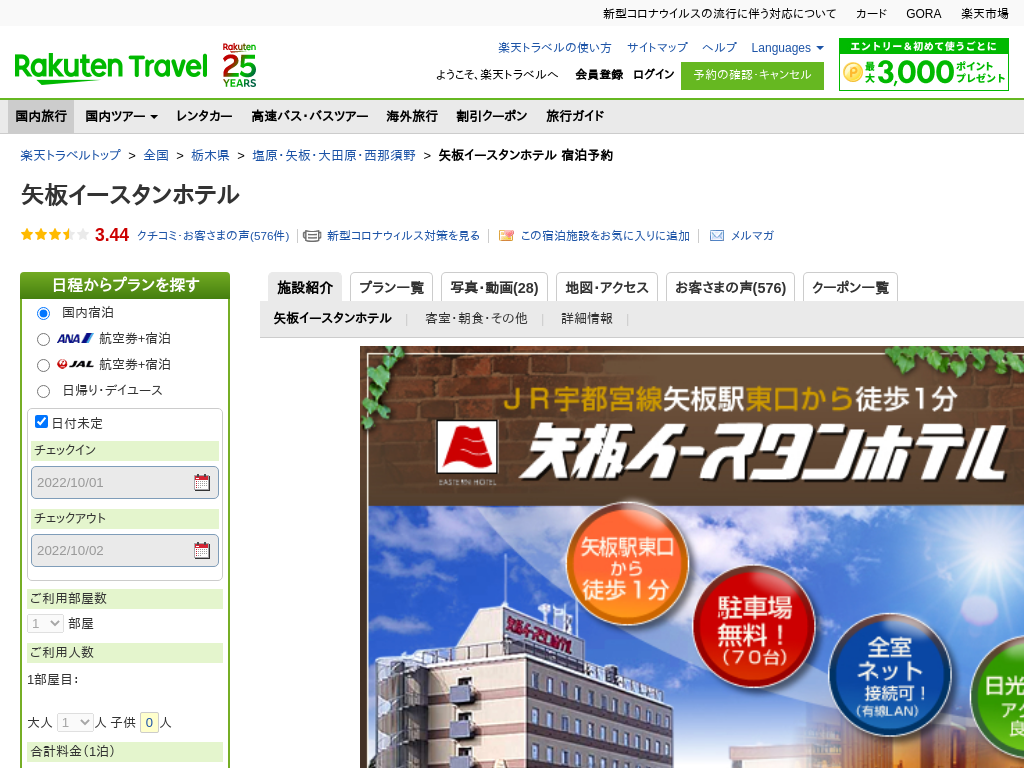
Task: Click the Rakuten Travel logo
Action: point(111,67)
